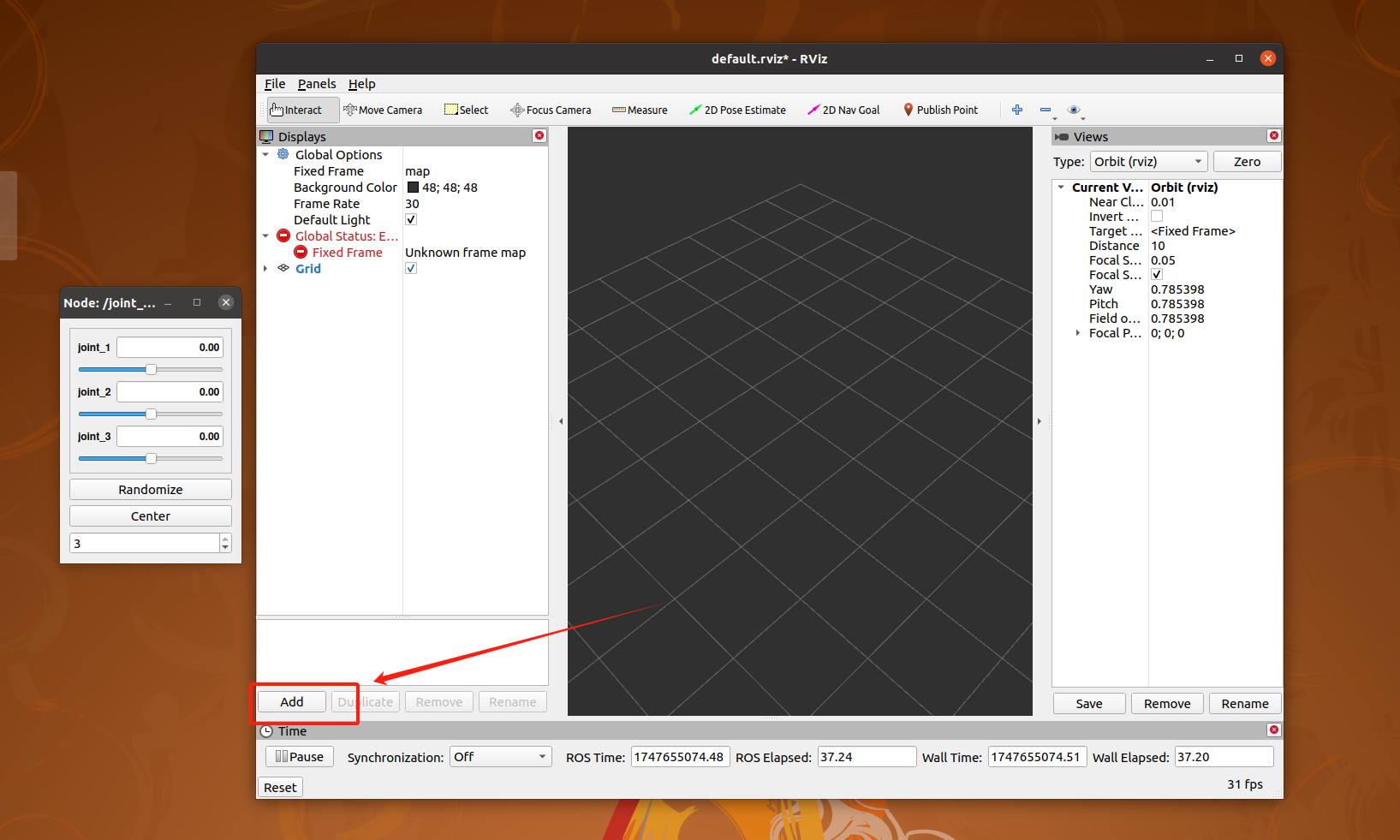This screenshot has width=1400, height=840.
Task: Click the minus remove-tool icon
Action: click(1046, 110)
